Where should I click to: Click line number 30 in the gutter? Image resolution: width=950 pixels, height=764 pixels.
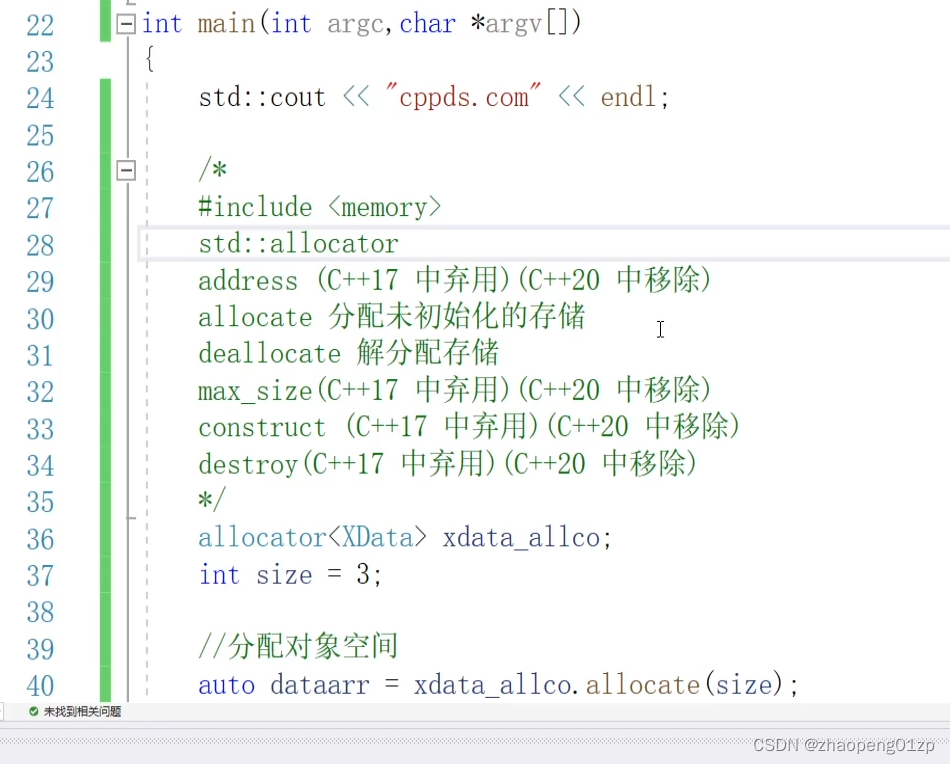tap(39, 317)
